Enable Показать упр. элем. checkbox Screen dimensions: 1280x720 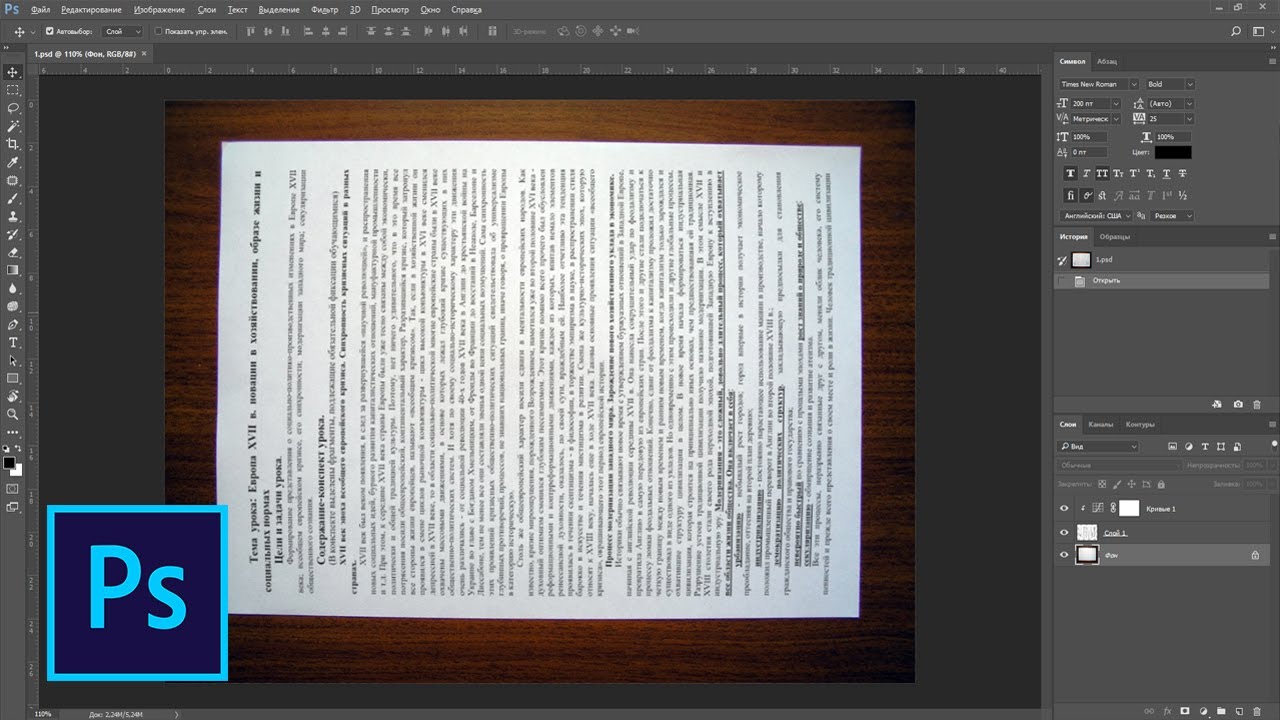[158, 32]
